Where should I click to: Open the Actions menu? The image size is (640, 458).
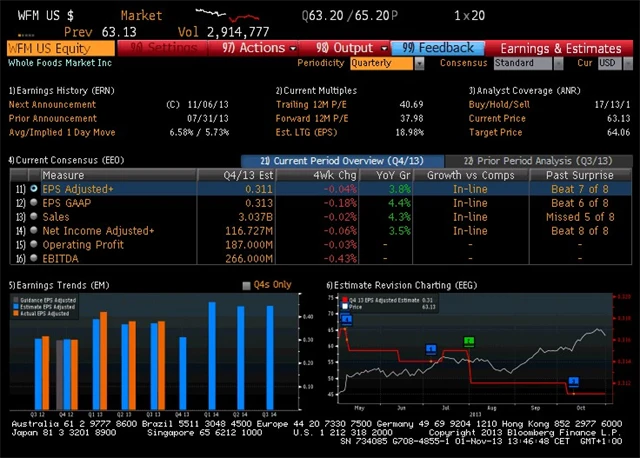tap(254, 48)
